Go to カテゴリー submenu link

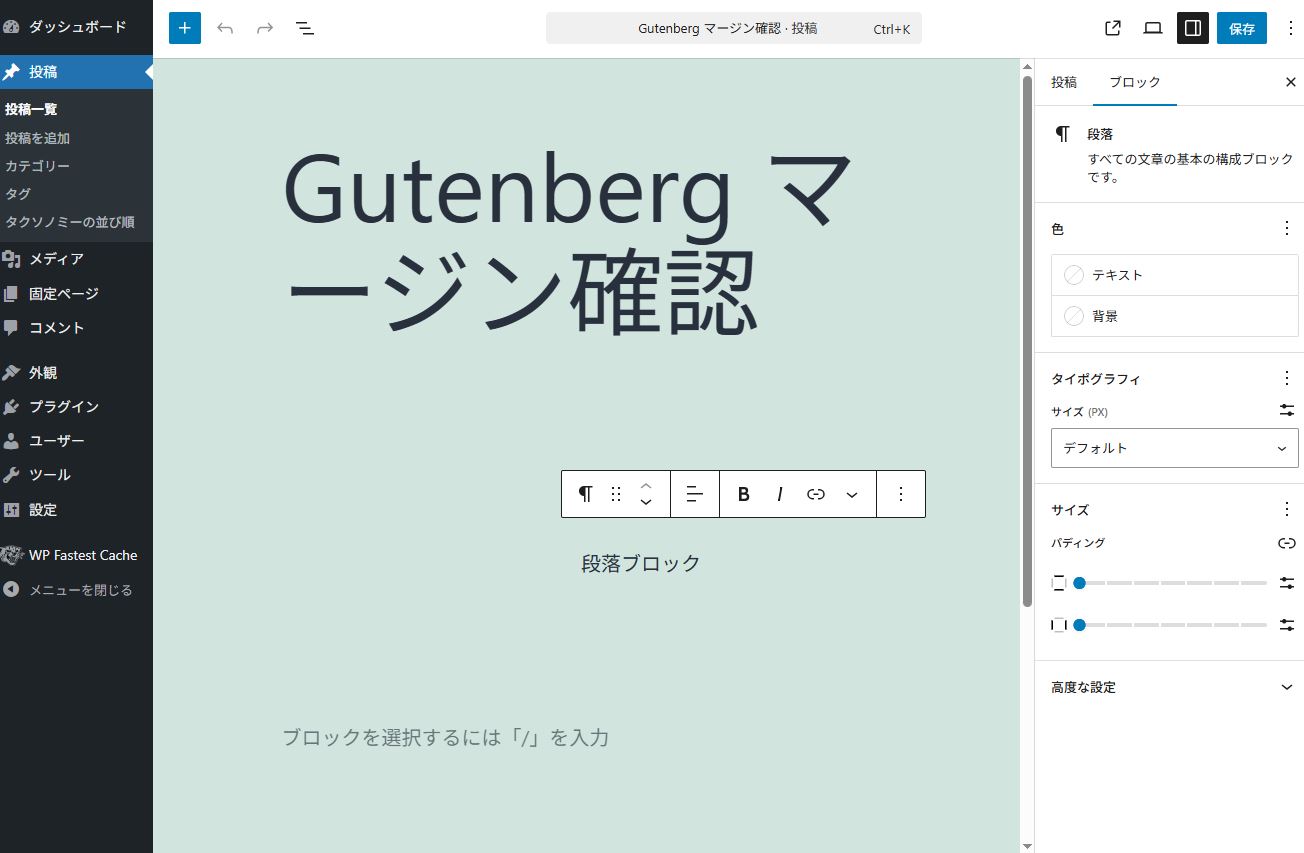tap(37, 166)
